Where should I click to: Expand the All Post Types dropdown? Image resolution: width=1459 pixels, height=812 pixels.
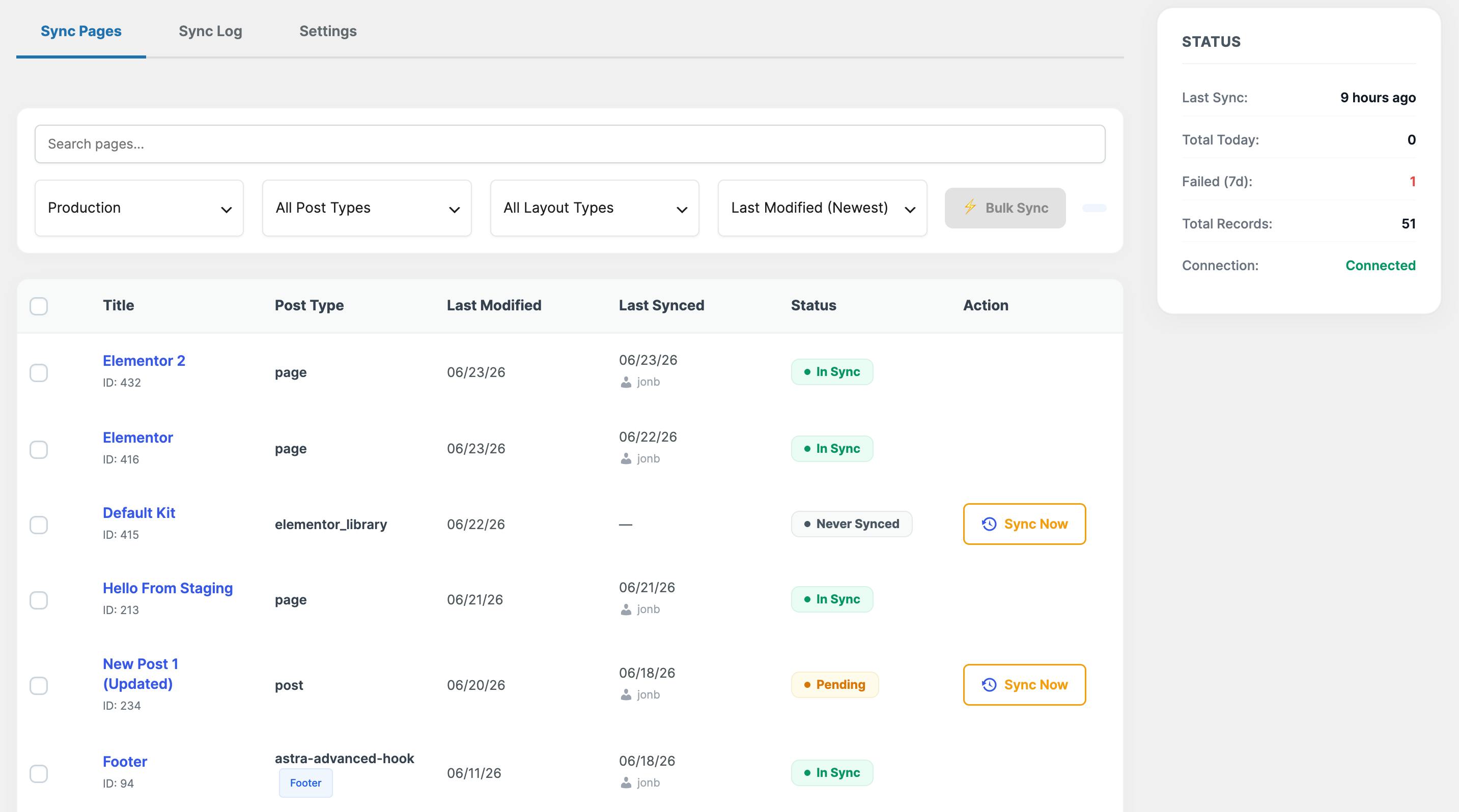[x=367, y=208]
